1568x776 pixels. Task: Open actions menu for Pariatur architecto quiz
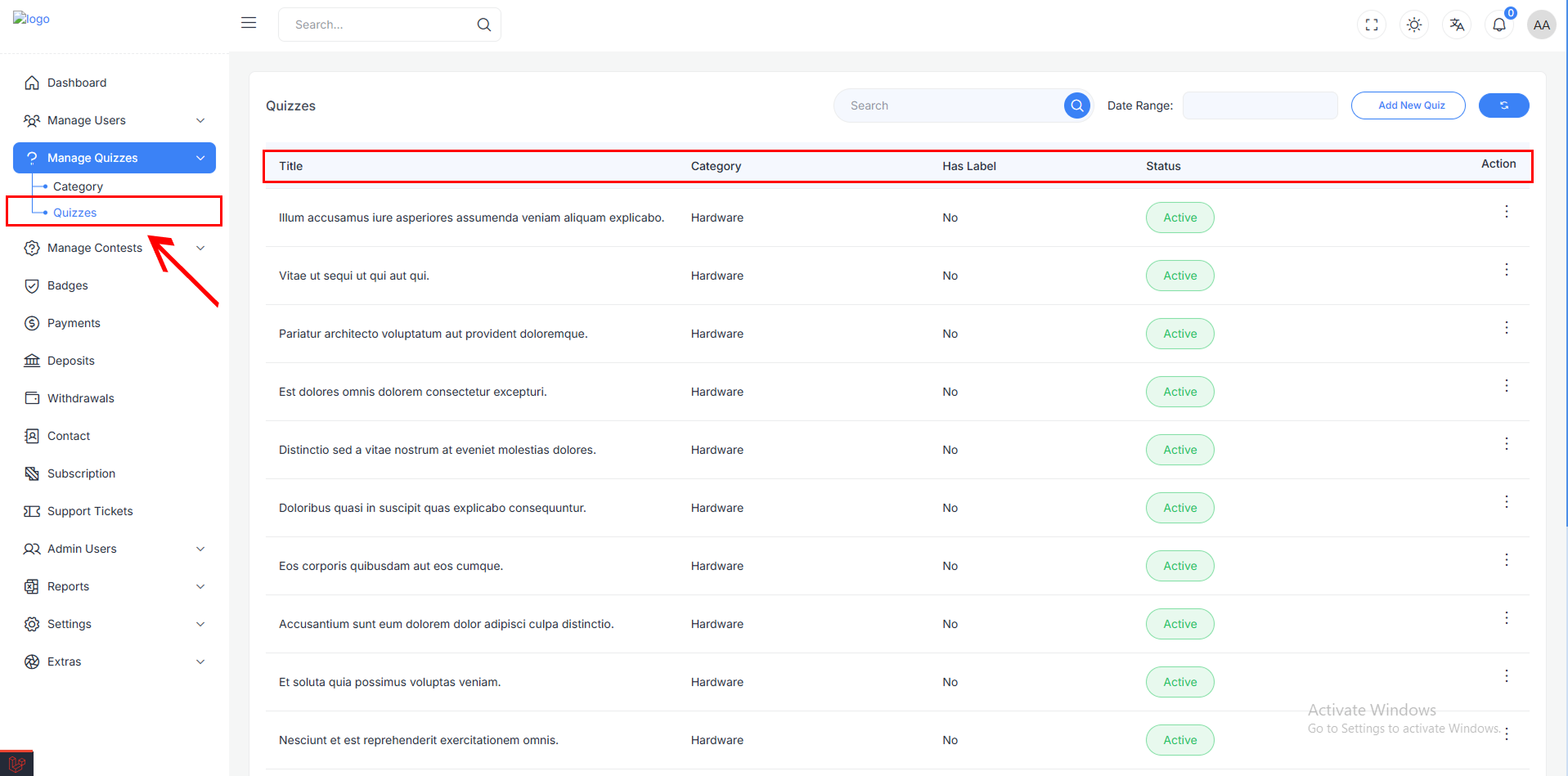coord(1506,328)
